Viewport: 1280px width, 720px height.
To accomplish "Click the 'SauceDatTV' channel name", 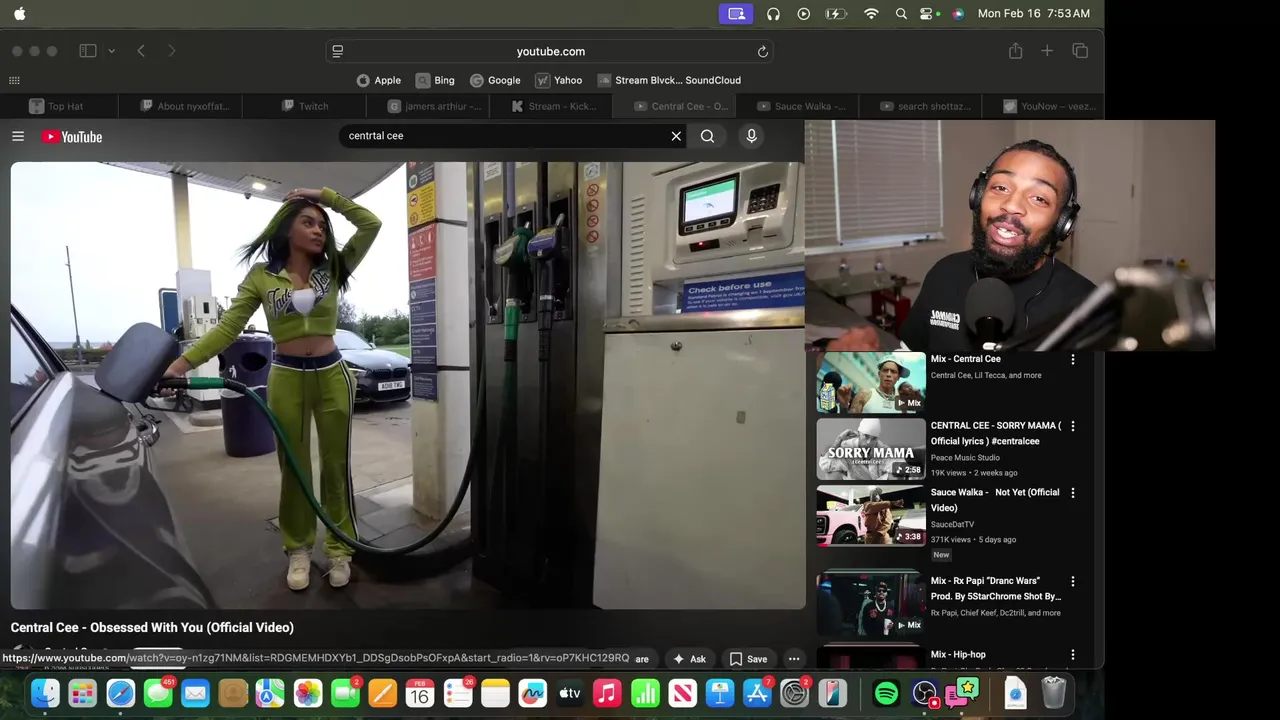I will click(x=952, y=524).
